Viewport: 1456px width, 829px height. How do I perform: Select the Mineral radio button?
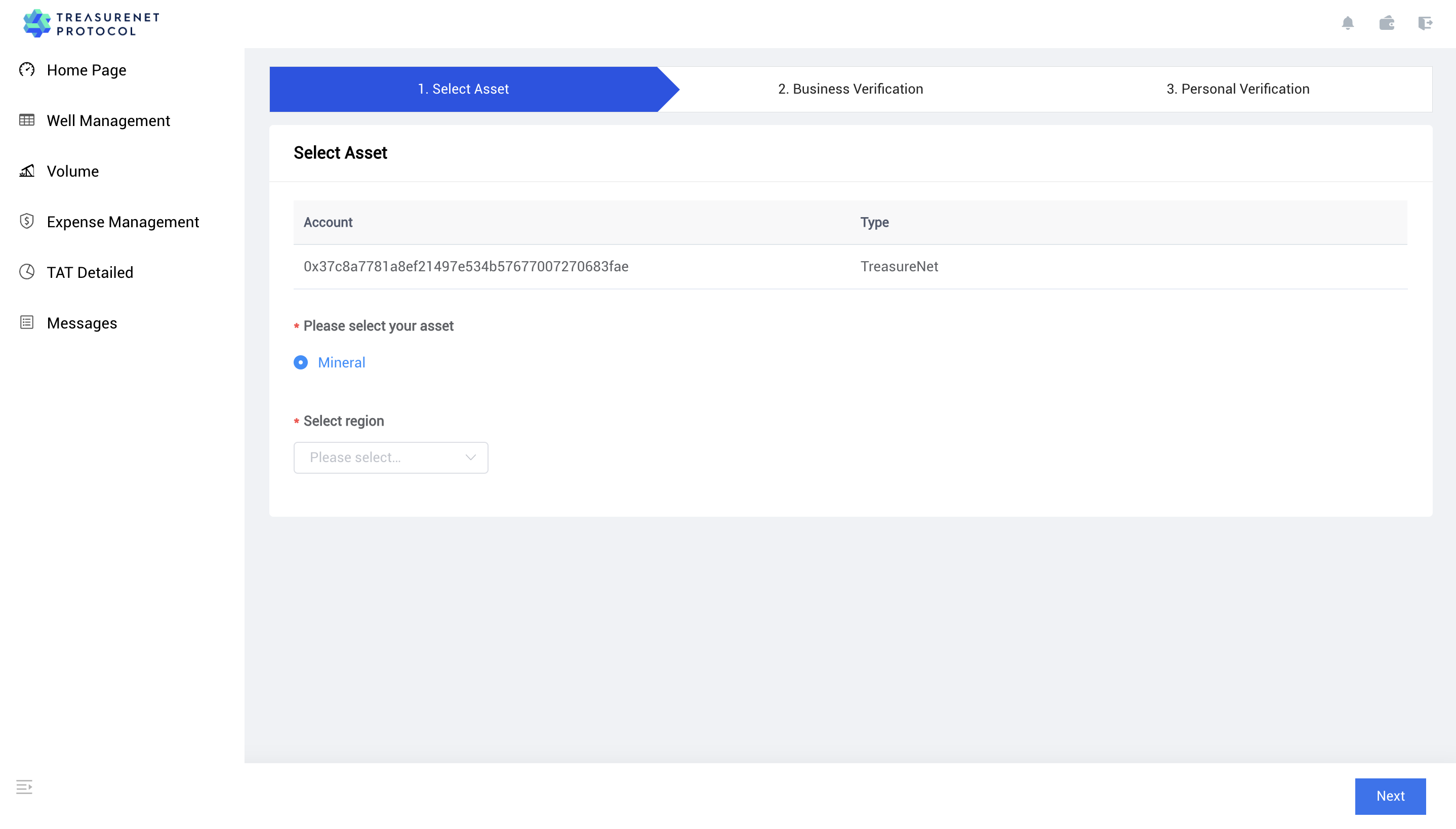301,363
